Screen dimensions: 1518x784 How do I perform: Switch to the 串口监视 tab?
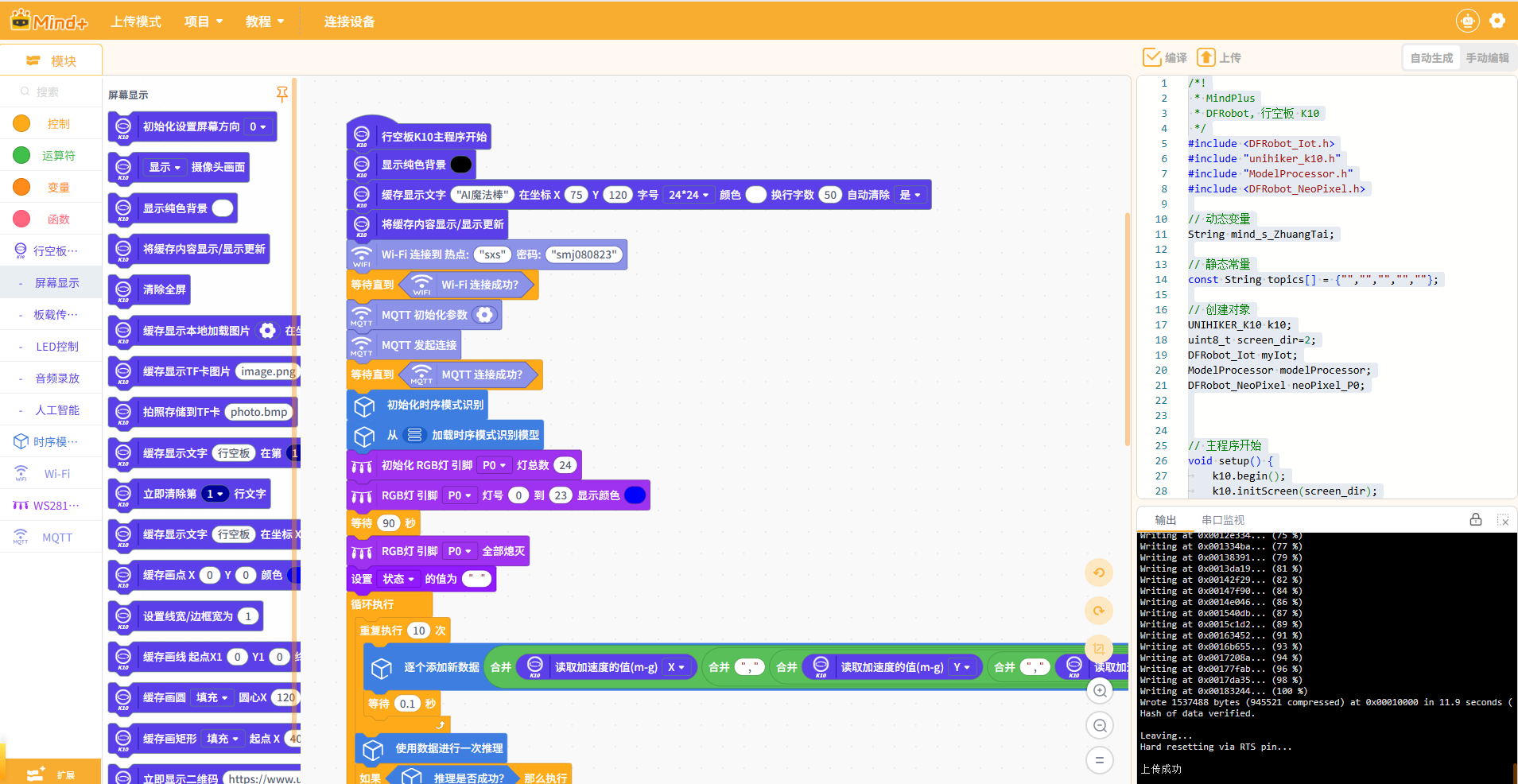click(x=1222, y=520)
